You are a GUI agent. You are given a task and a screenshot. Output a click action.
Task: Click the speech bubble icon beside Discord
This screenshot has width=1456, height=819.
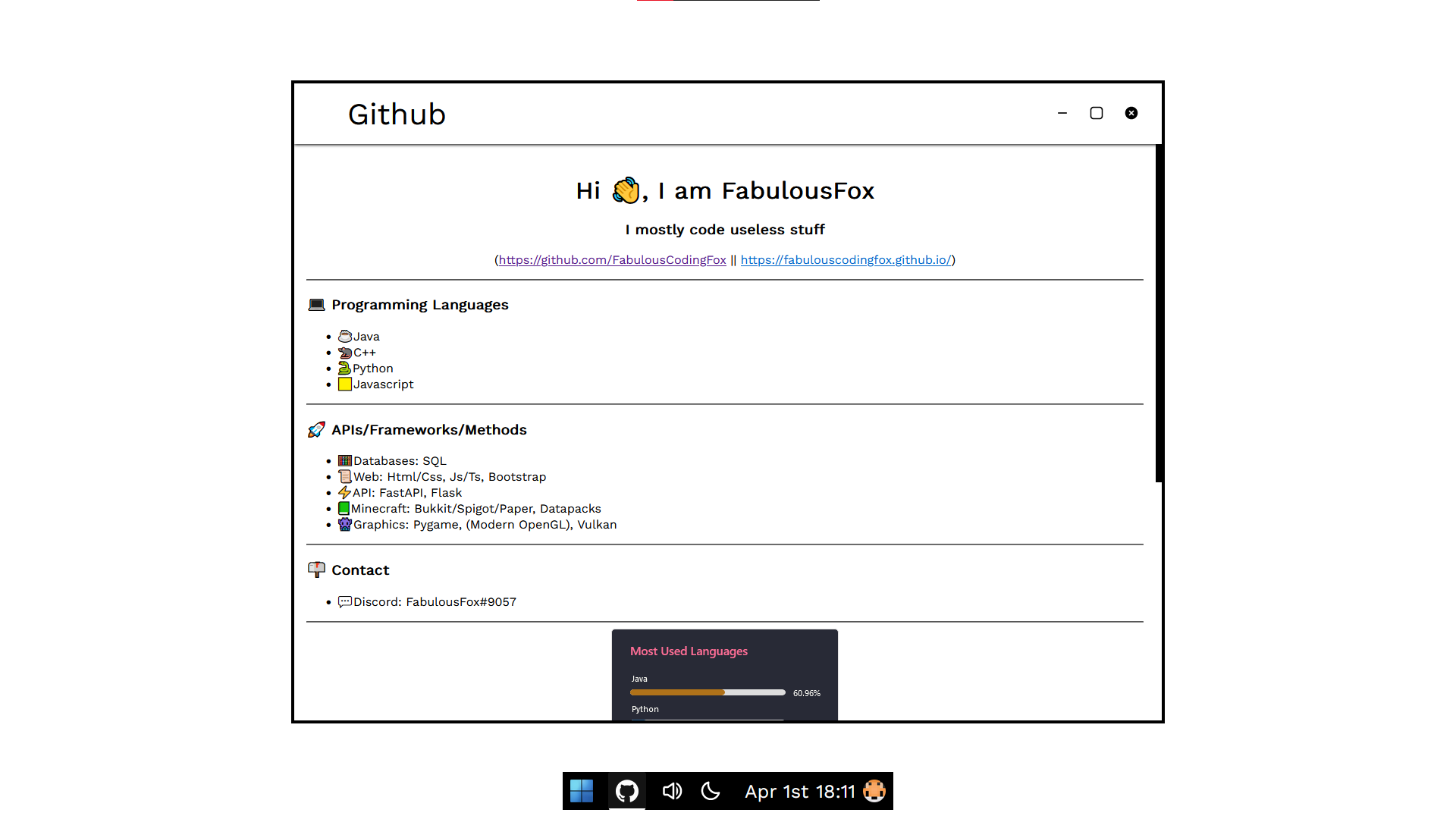coord(344,602)
